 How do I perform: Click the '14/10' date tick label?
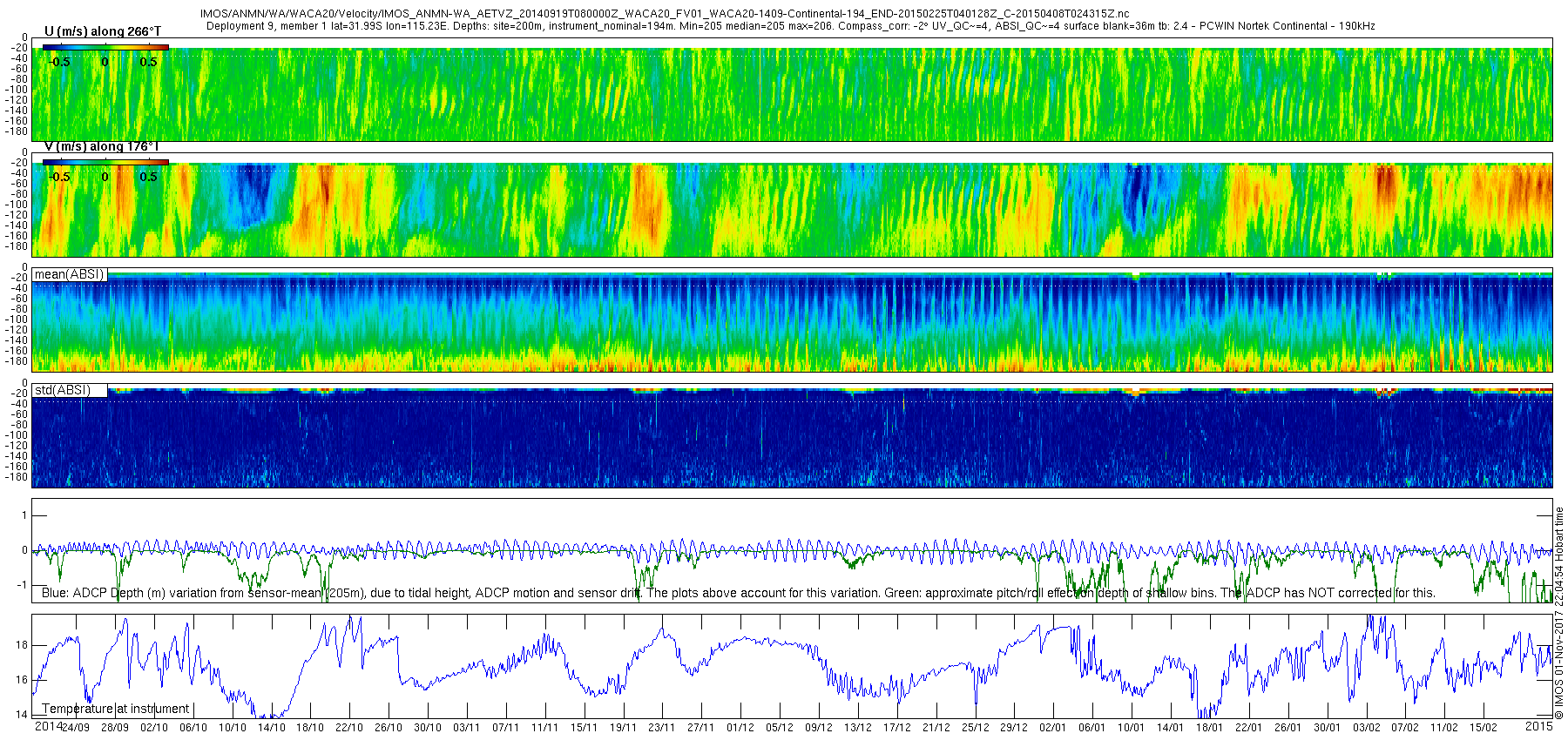(x=272, y=728)
